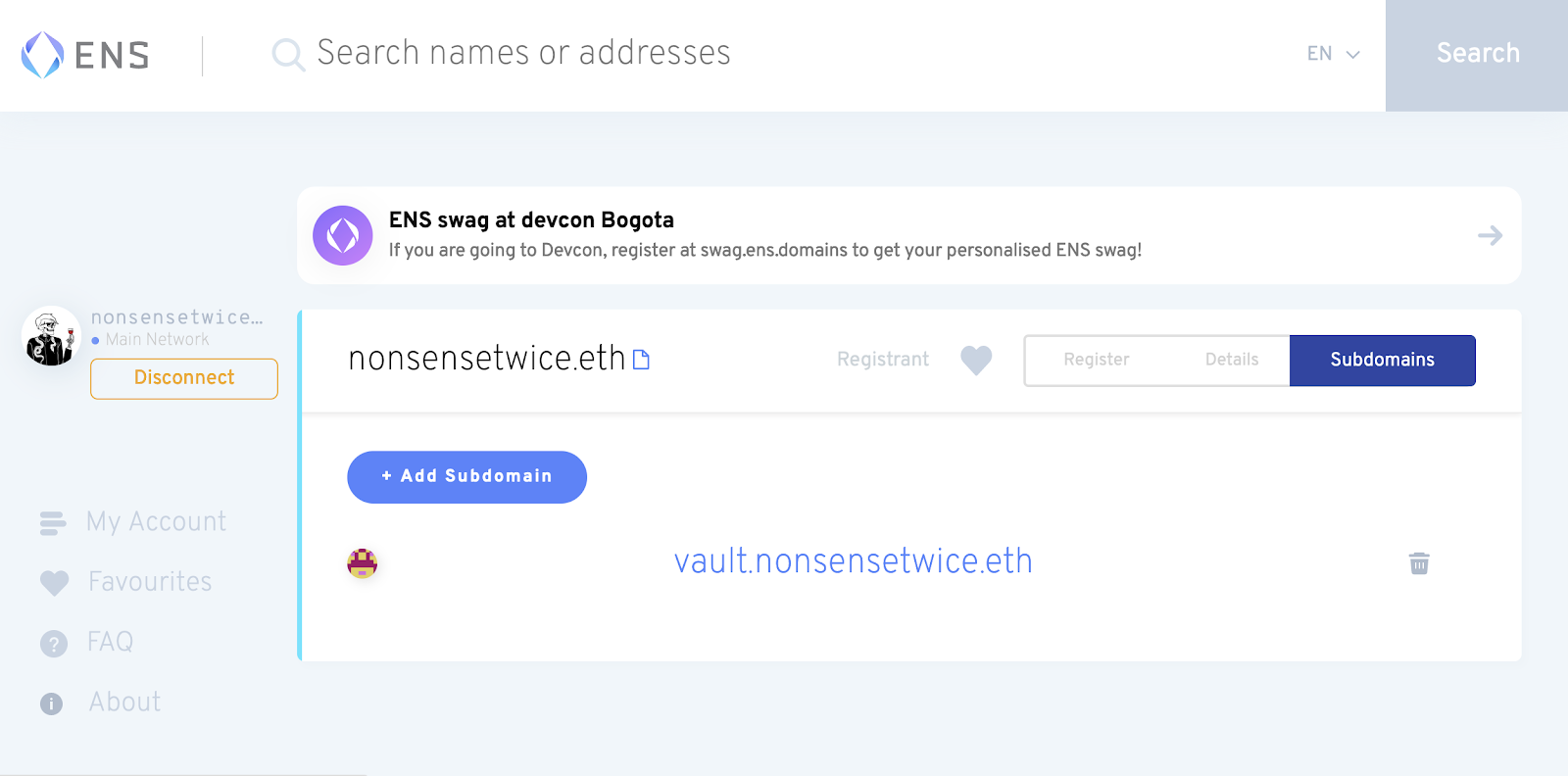The height and width of the screenshot is (776, 1568).
Task: Expand language options via chevron arrow
Action: 1353,55
